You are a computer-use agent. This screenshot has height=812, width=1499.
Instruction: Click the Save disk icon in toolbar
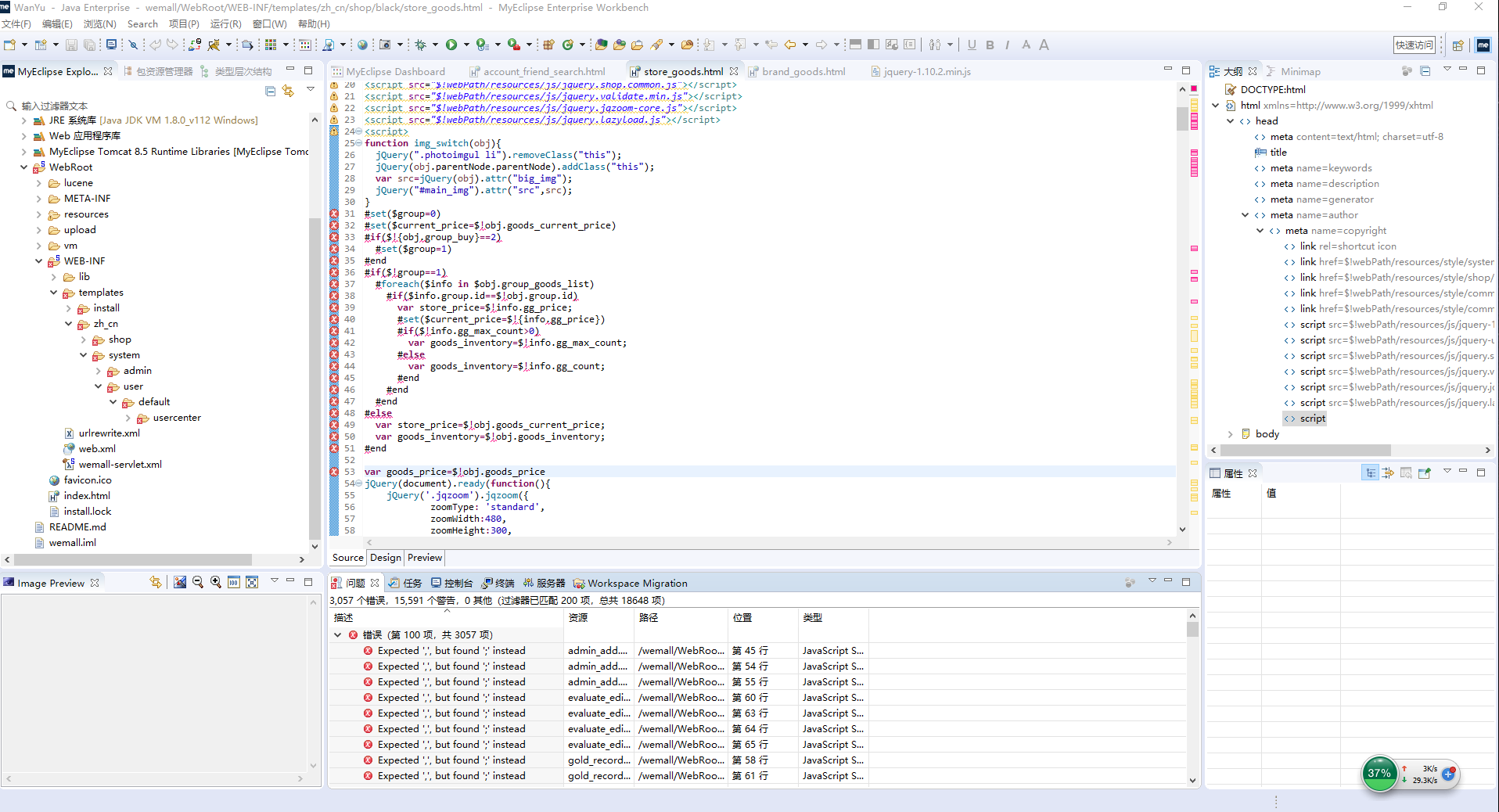[x=71, y=45]
